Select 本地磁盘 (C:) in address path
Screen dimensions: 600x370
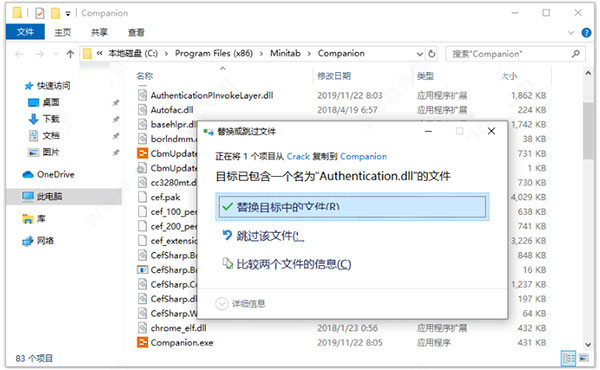133,54
